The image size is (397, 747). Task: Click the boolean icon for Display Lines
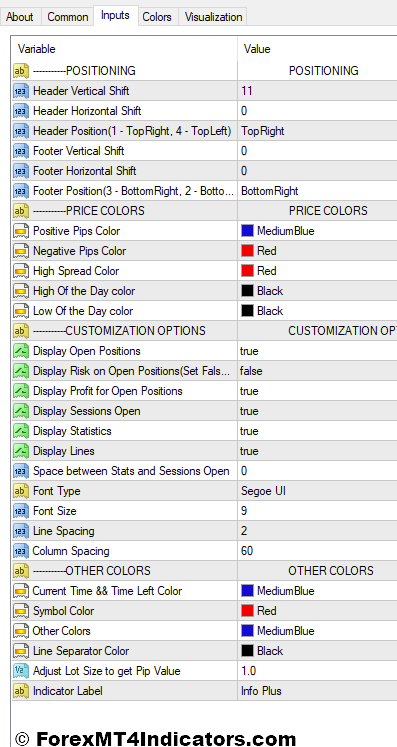click(21, 451)
